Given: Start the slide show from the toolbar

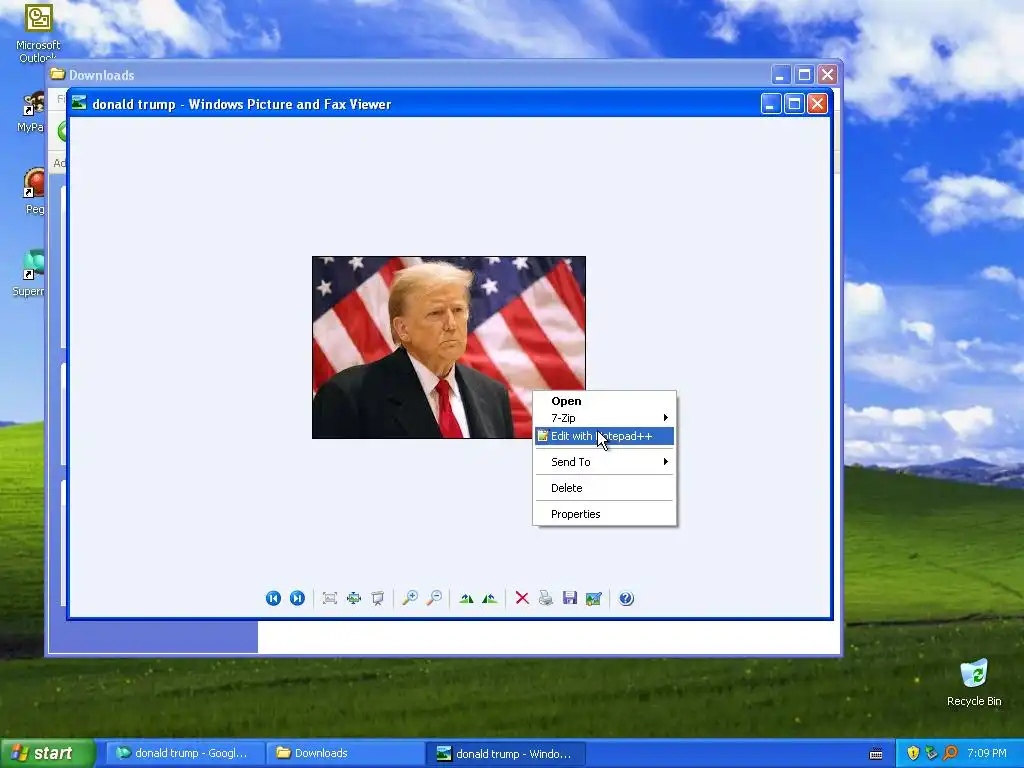Looking at the screenshot, I should [x=377, y=598].
